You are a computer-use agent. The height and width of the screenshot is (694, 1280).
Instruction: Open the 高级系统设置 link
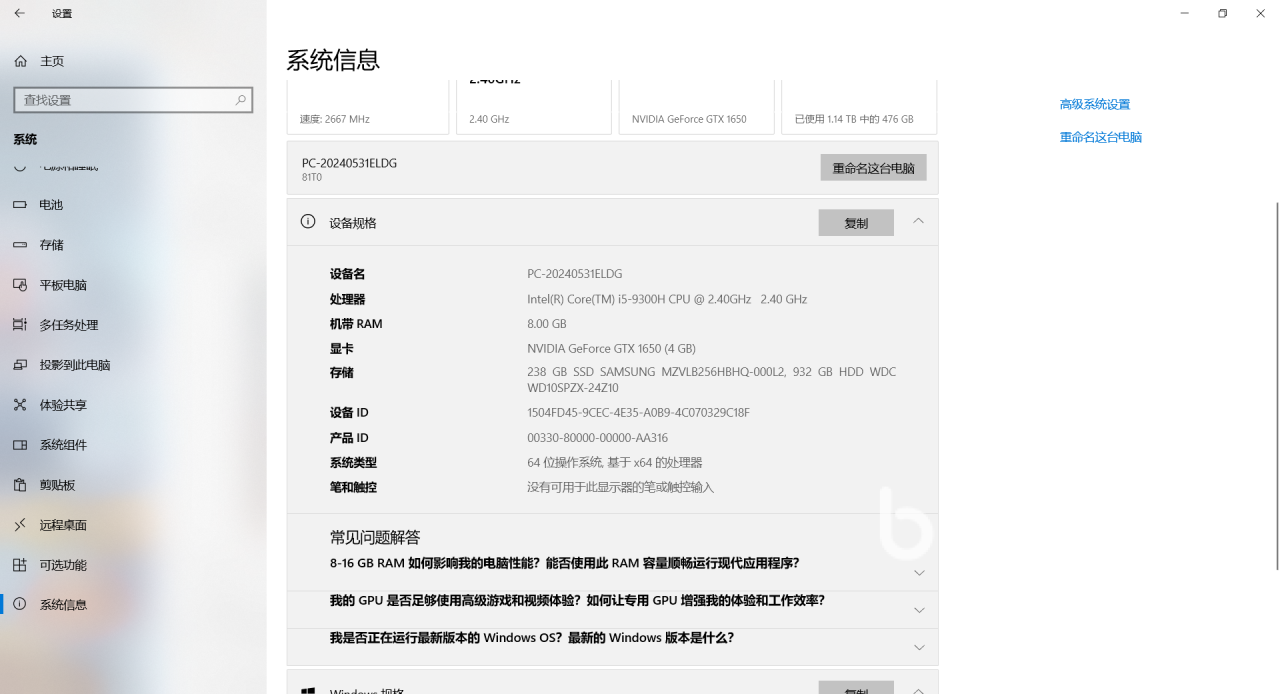[x=1094, y=104]
